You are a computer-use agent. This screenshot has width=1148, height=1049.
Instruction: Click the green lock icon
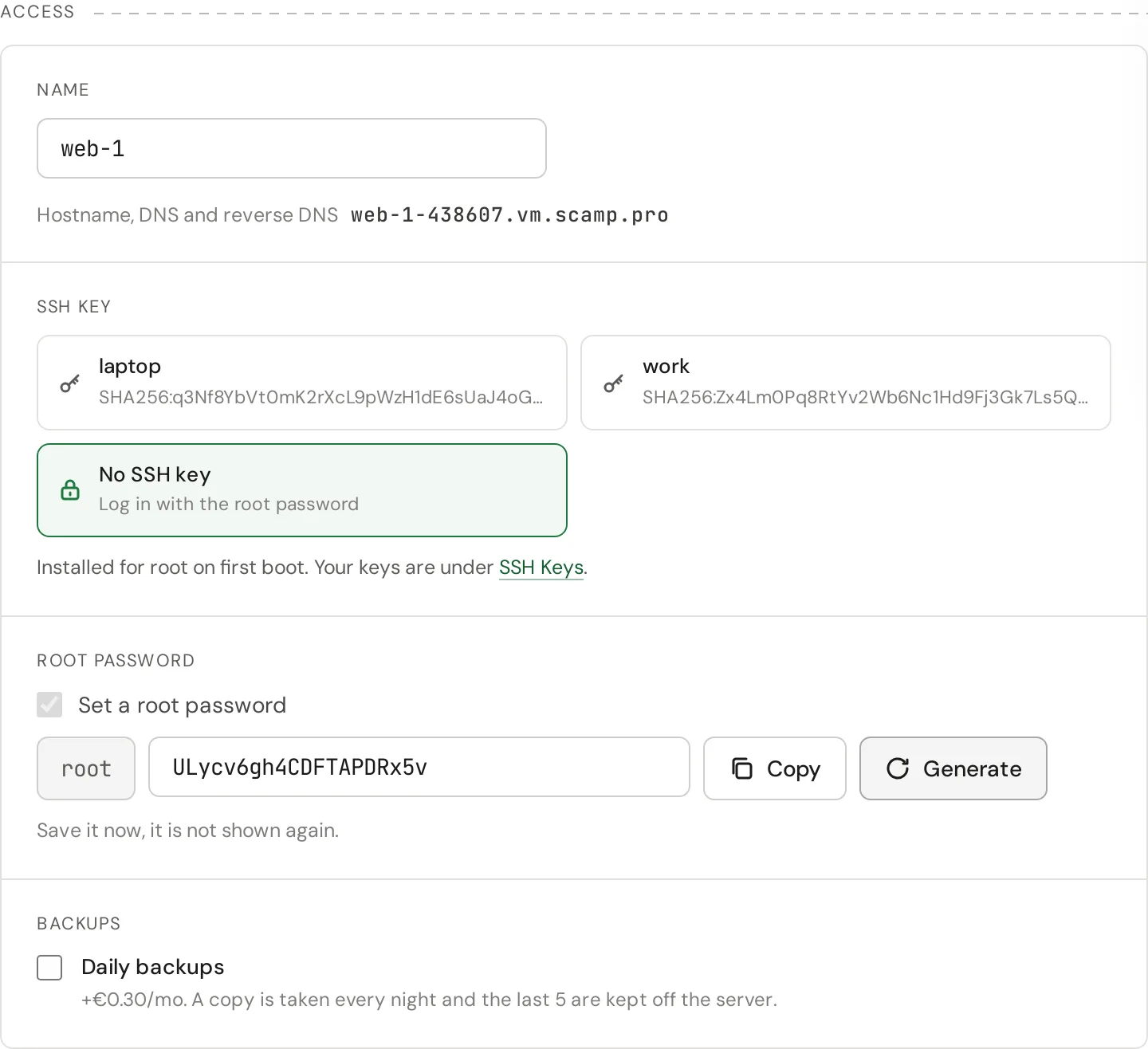tap(70, 490)
